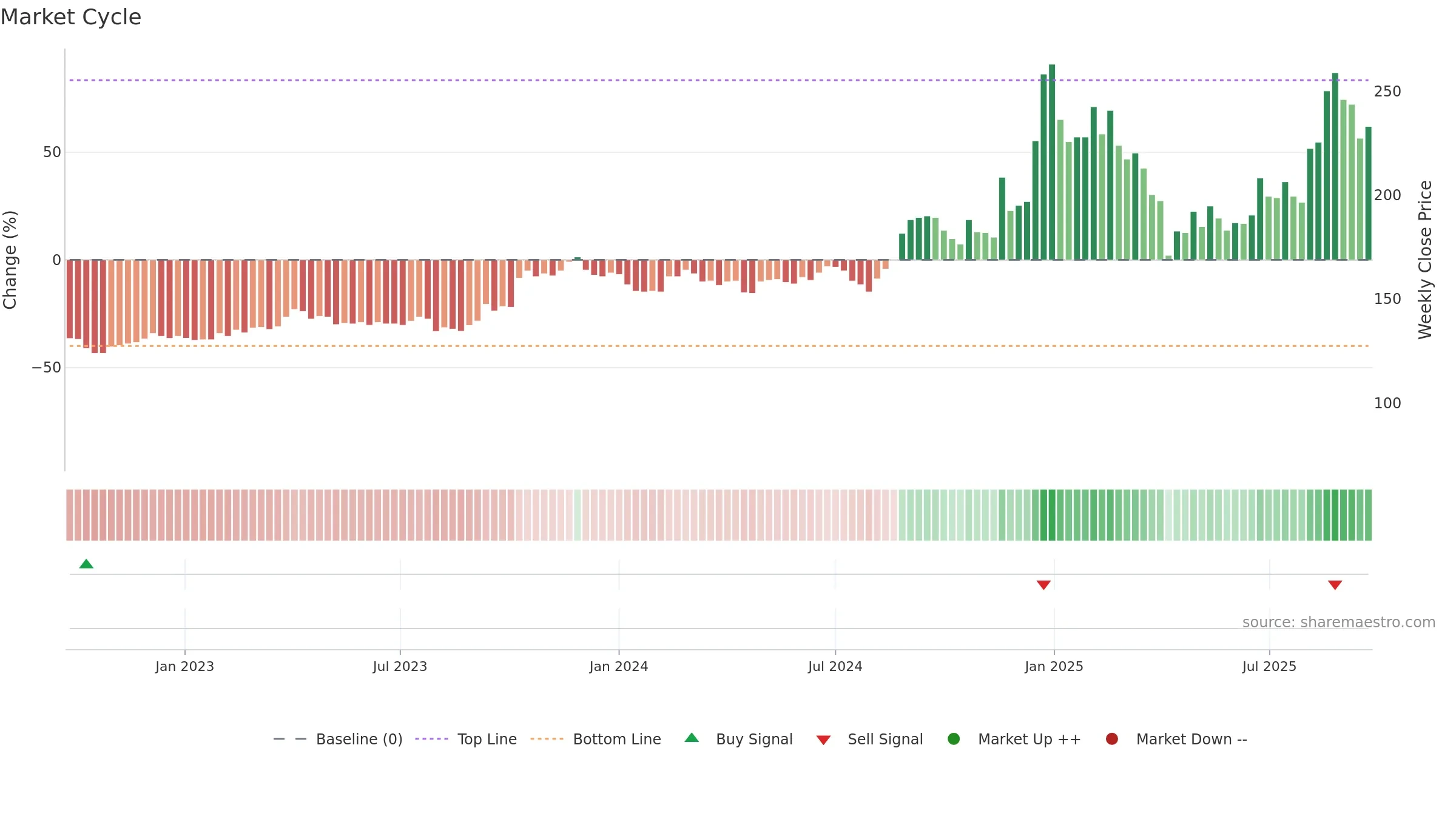Click the Jan 2023 axis label
This screenshot has width=1456, height=819.
[184, 666]
